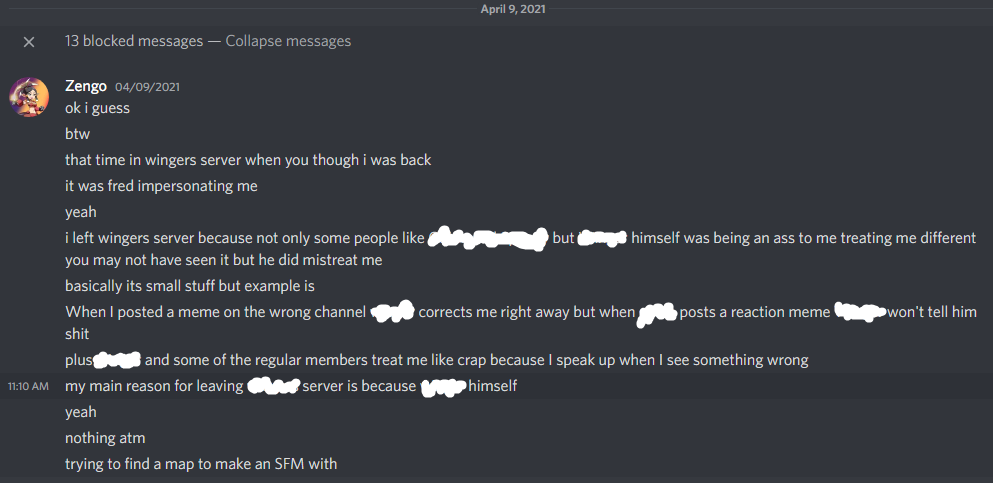The image size is (993, 483).
Task: Click the 'i left wingers server because' message
Action: 521,239
